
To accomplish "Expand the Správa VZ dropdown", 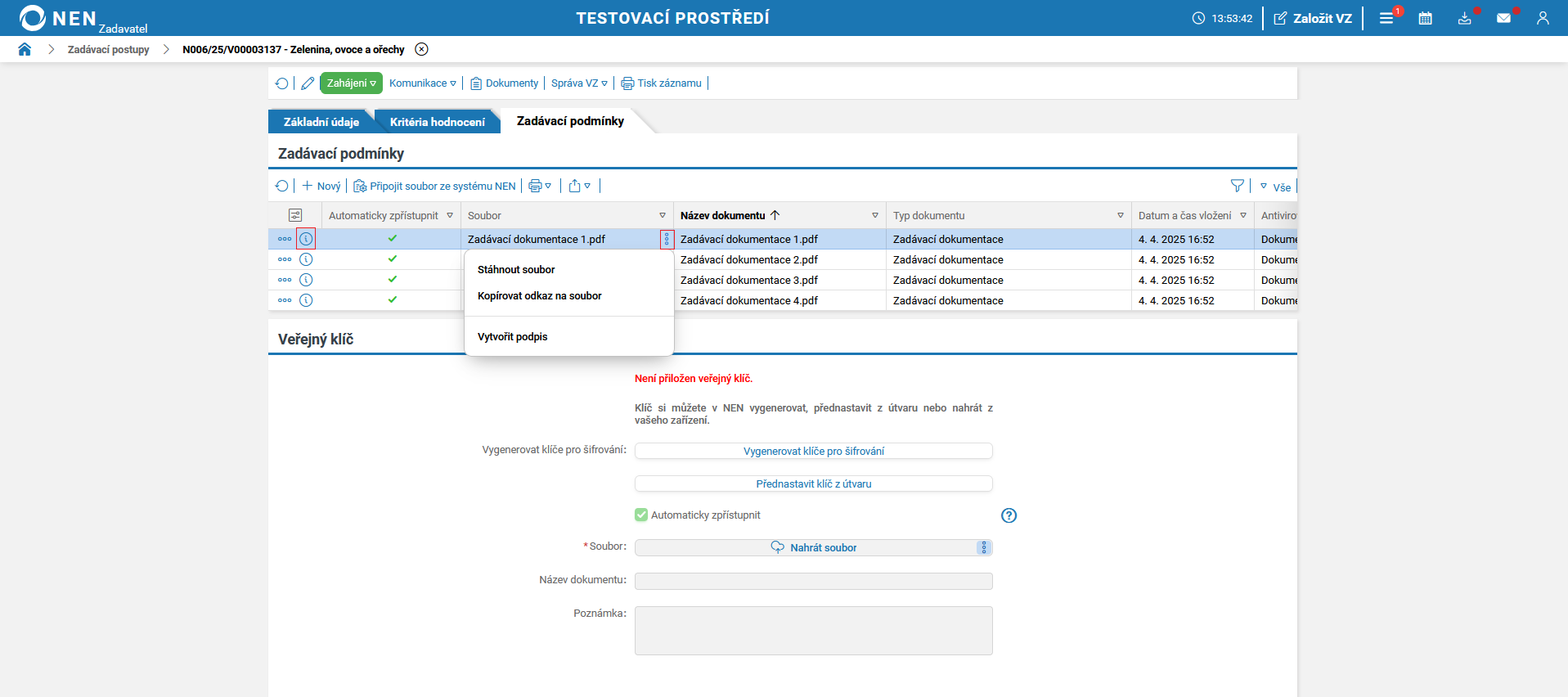I will [x=579, y=83].
